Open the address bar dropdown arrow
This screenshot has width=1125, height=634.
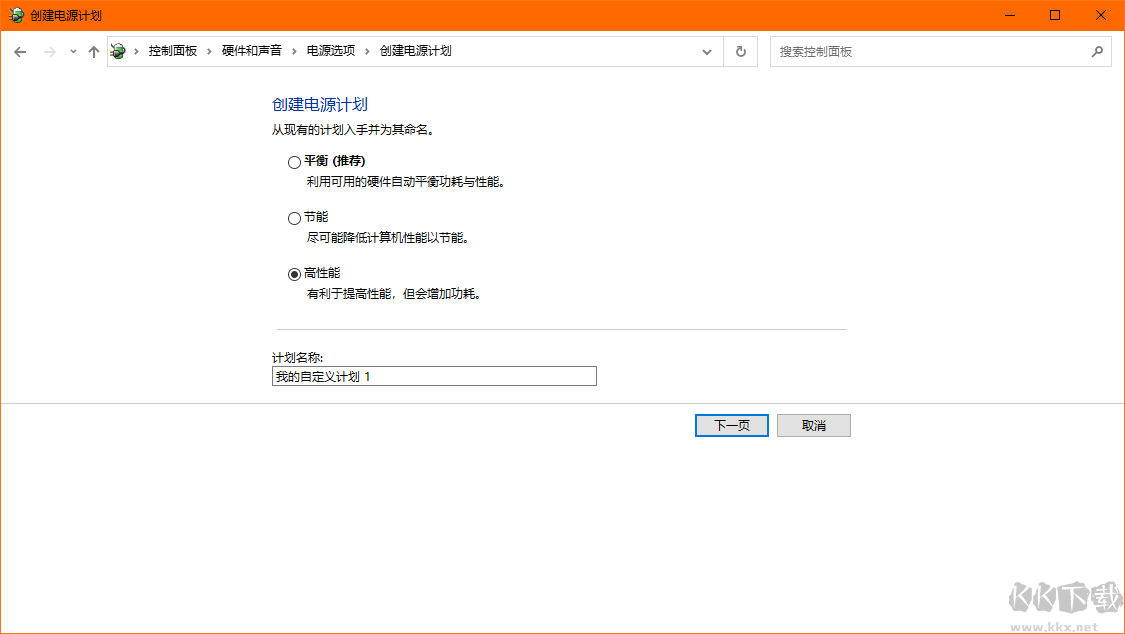point(707,51)
